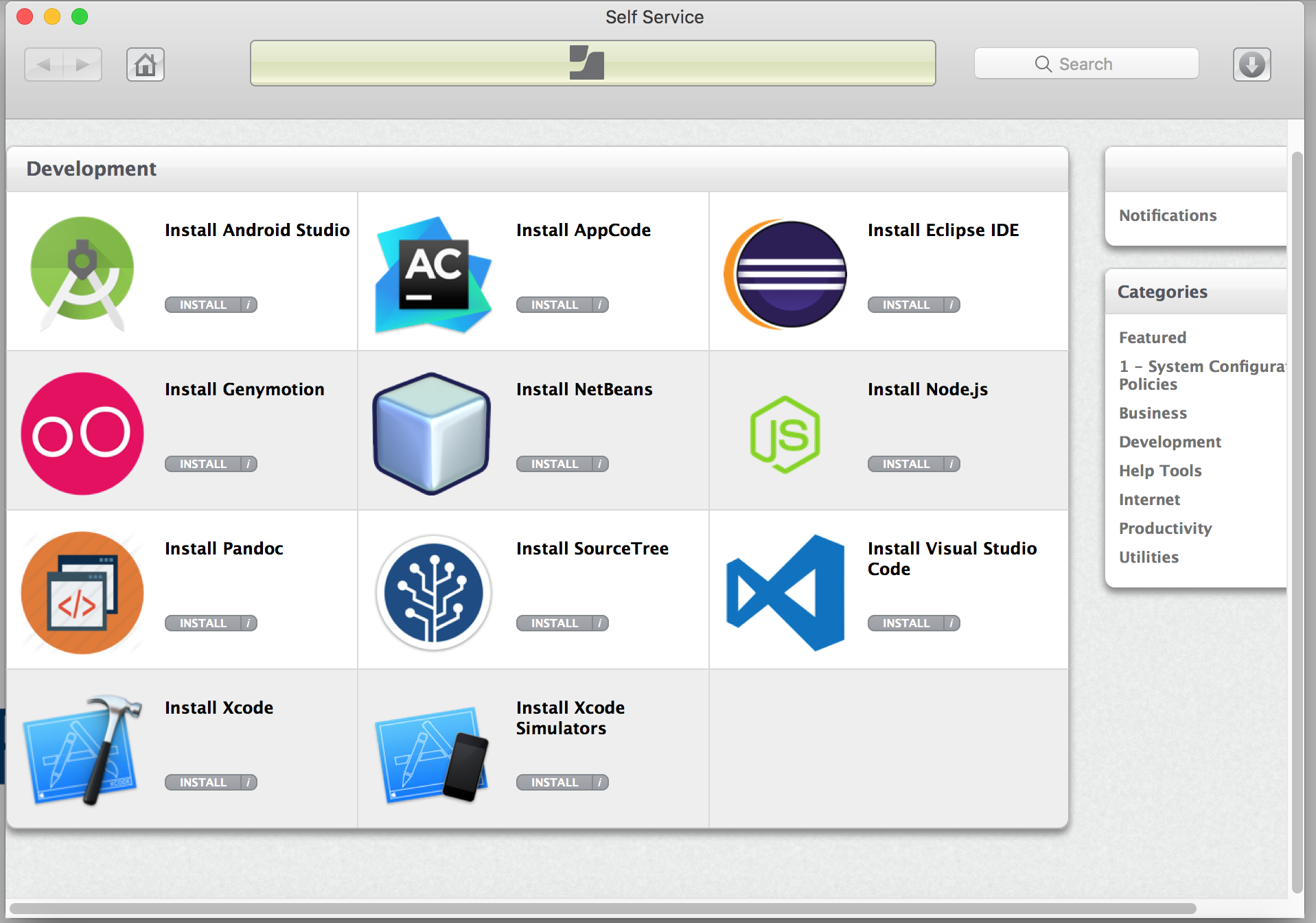Screen dimensions: 1316x923
Task: Open the Utilities category
Action: point(1148,557)
